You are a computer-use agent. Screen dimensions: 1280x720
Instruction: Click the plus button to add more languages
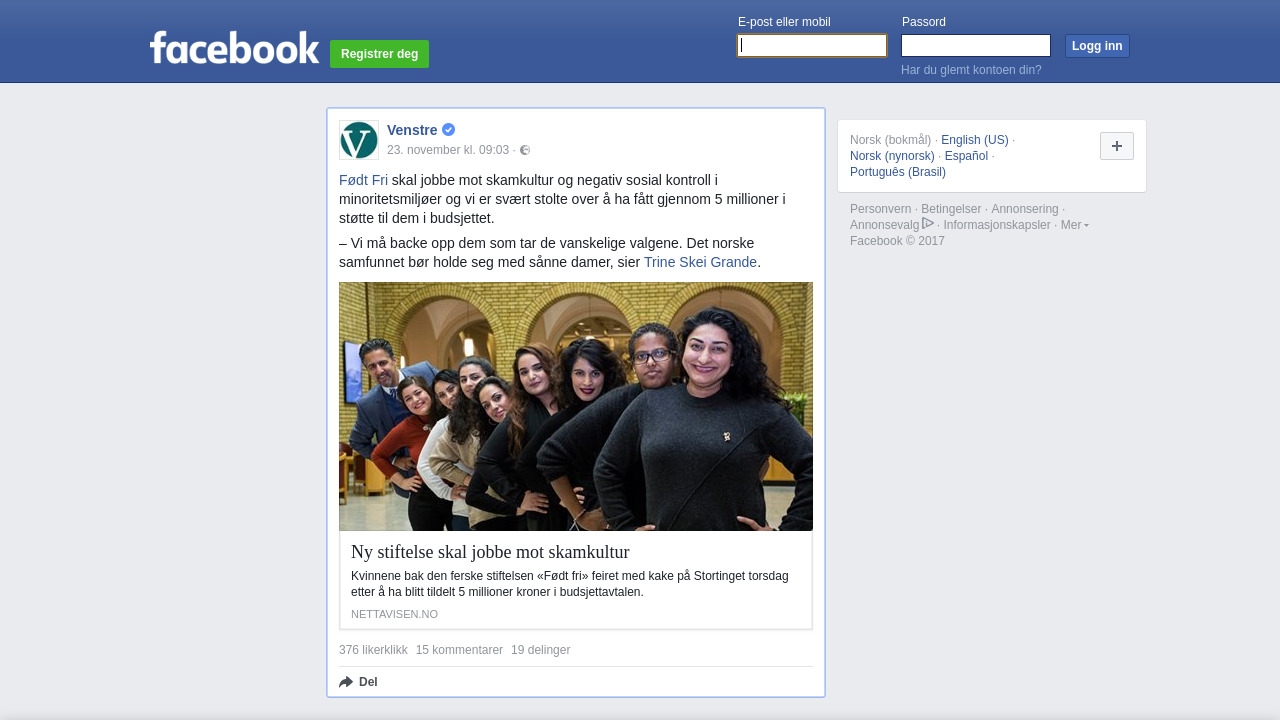coord(1117,146)
